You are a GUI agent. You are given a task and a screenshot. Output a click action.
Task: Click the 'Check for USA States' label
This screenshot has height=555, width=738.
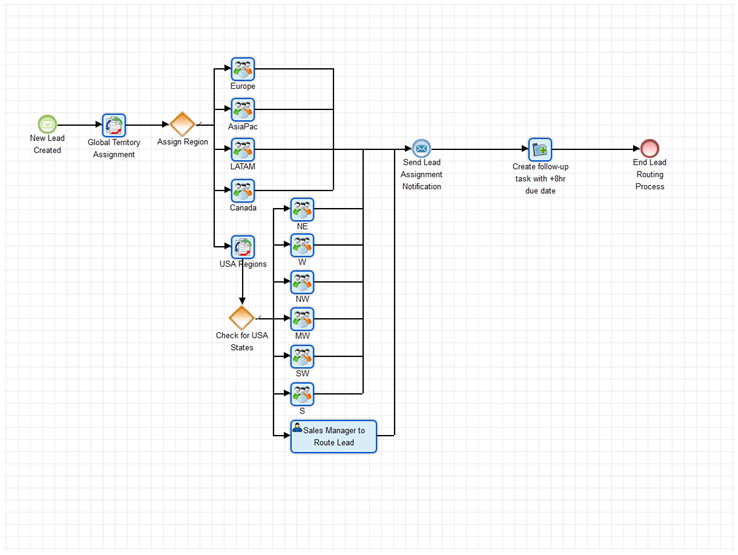242,341
